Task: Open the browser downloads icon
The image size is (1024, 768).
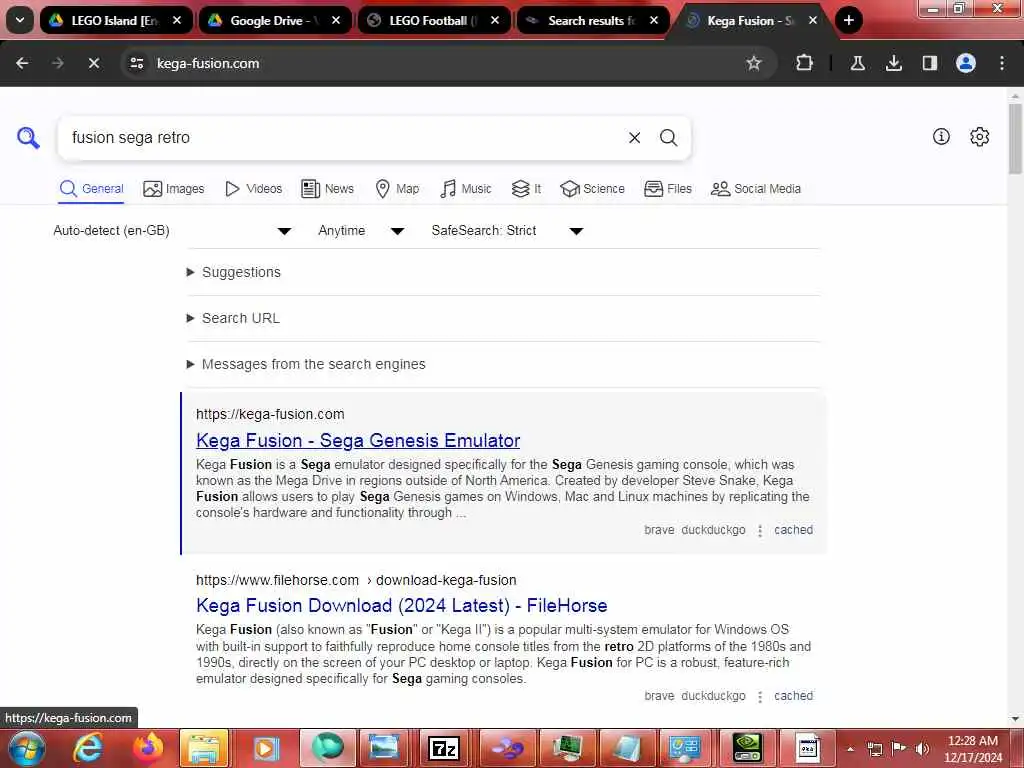Action: (893, 63)
